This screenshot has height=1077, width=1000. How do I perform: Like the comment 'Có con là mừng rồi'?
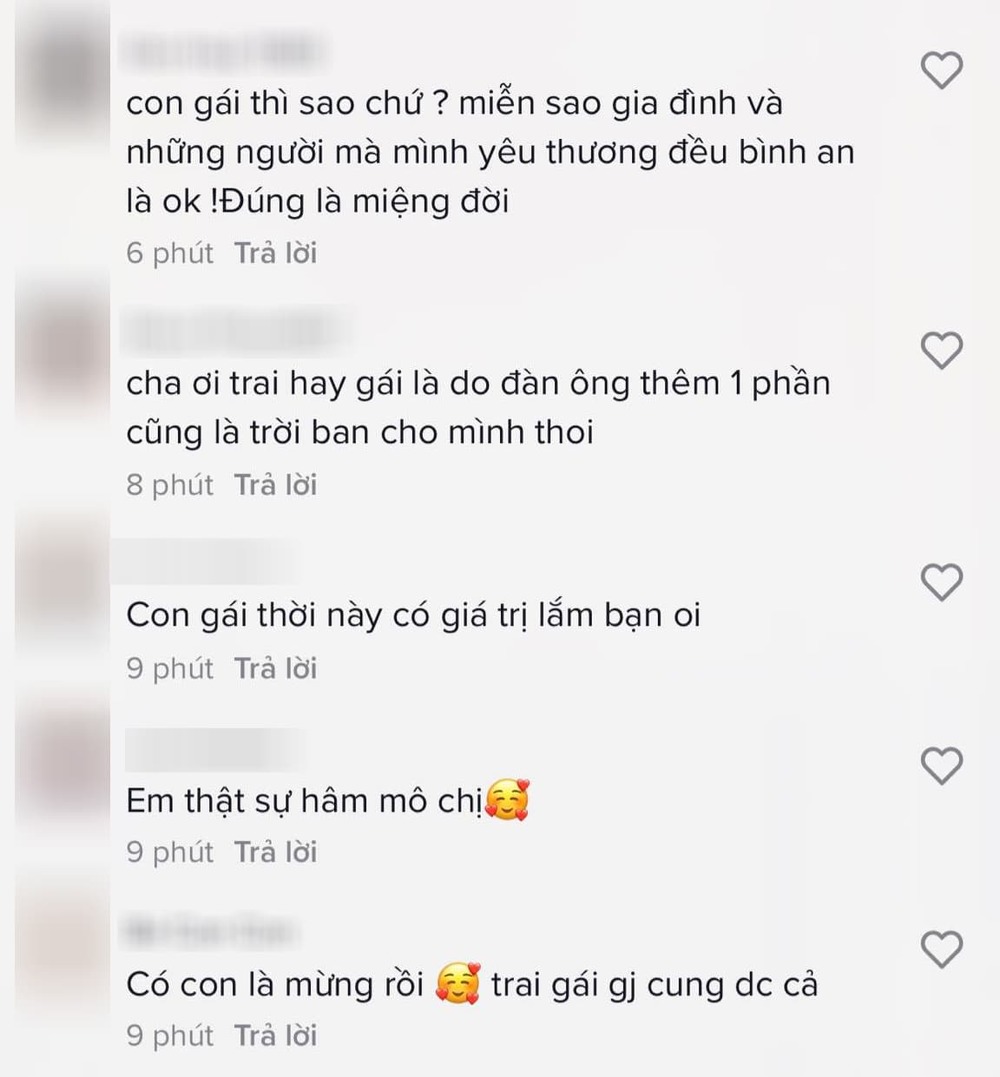[941, 949]
